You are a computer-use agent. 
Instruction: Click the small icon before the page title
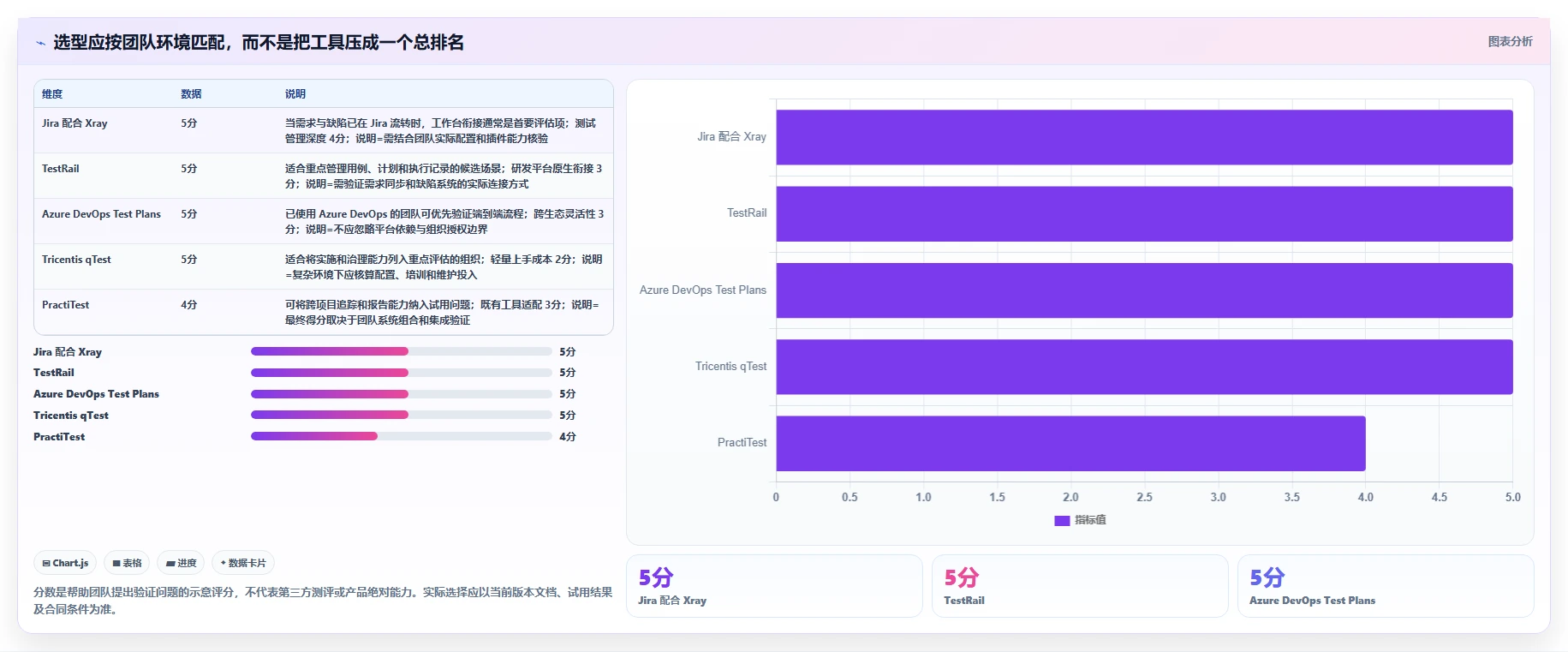[x=40, y=43]
